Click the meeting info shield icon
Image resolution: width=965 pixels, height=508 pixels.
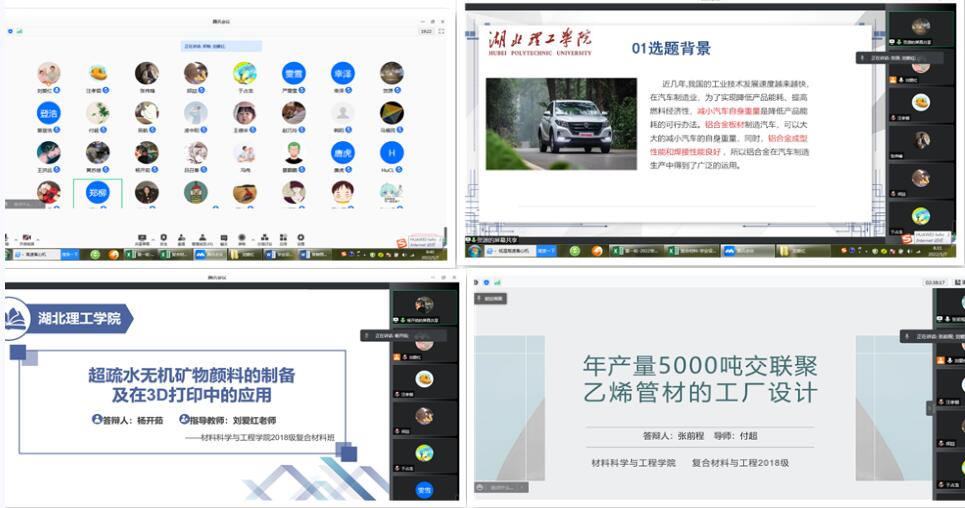pos(10,31)
